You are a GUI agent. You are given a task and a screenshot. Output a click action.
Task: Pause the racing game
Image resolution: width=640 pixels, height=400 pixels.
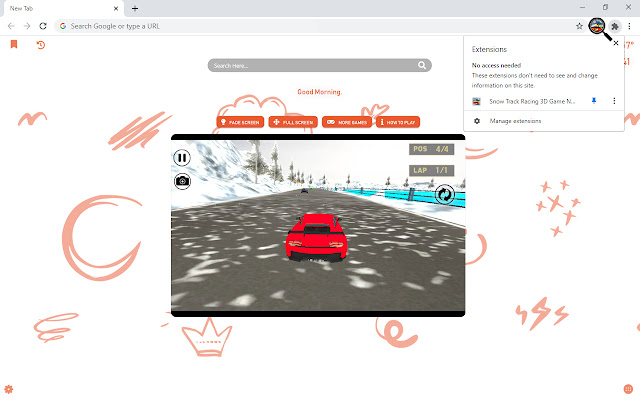tap(182, 158)
